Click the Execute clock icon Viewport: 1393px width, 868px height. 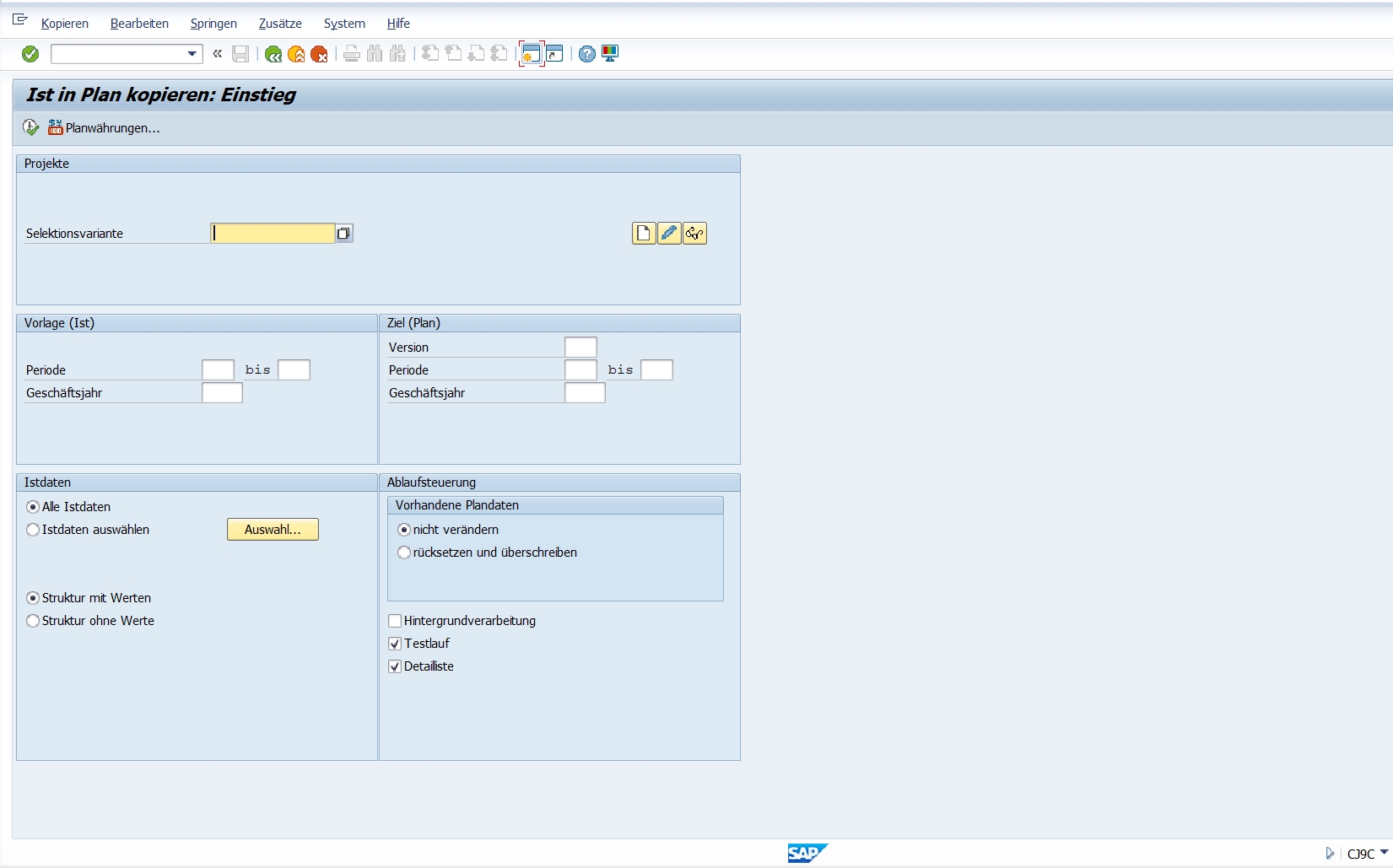[31, 127]
